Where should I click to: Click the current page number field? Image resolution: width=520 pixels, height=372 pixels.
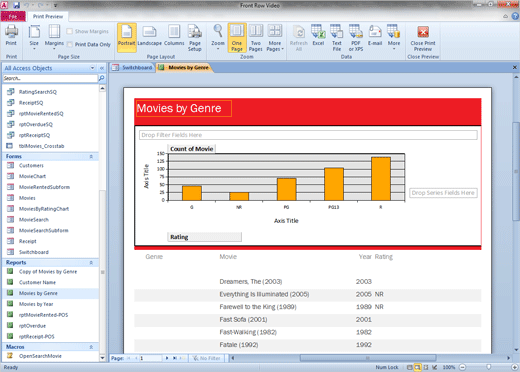pyautogui.click(x=151, y=358)
